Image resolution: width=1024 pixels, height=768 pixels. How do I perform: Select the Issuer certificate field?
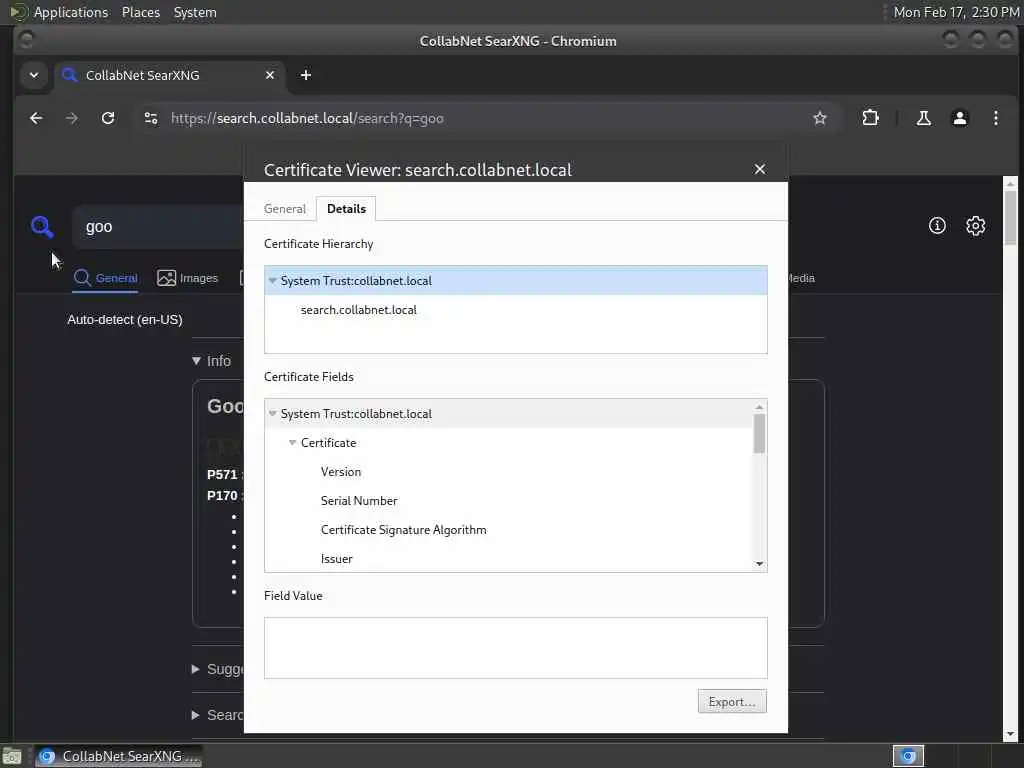(x=337, y=559)
